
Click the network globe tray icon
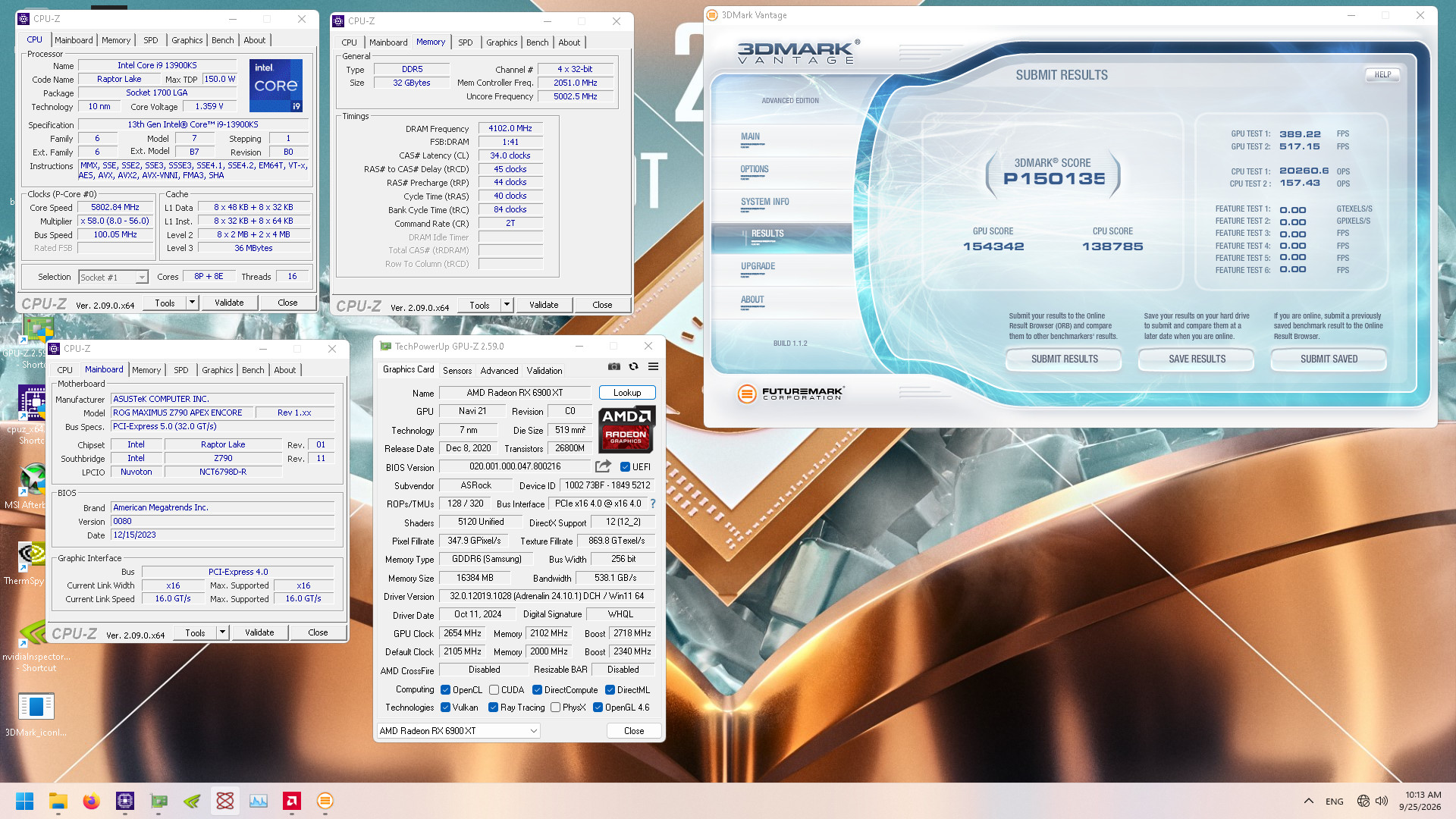coord(1363,801)
